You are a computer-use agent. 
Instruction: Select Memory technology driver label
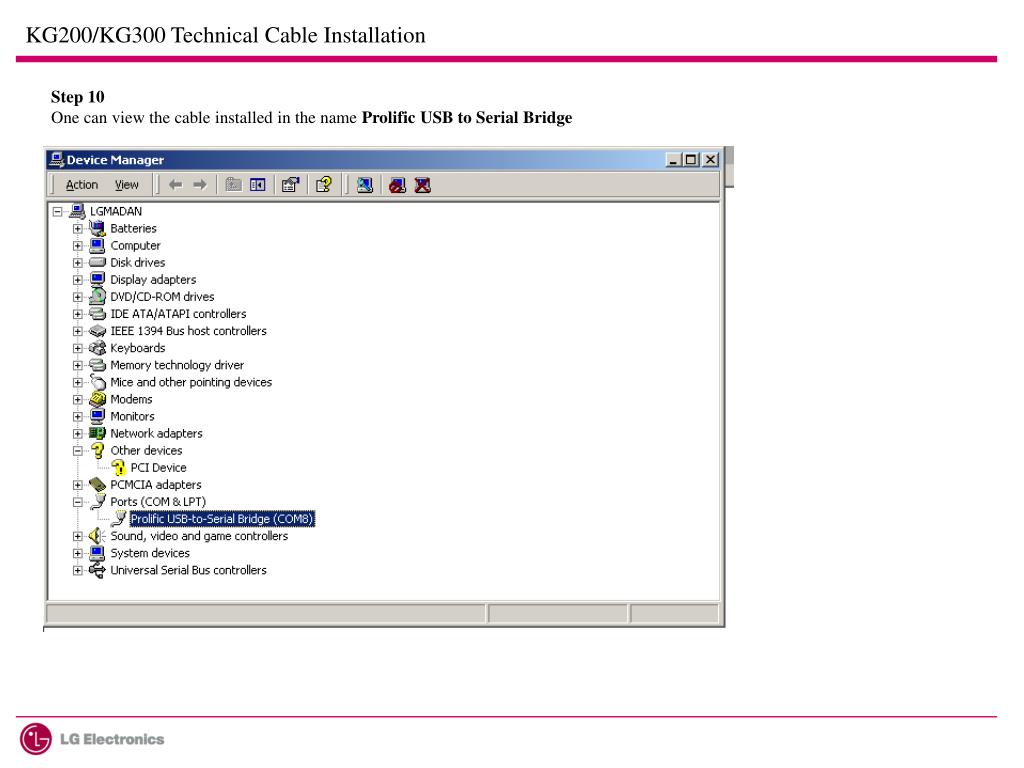coord(177,365)
